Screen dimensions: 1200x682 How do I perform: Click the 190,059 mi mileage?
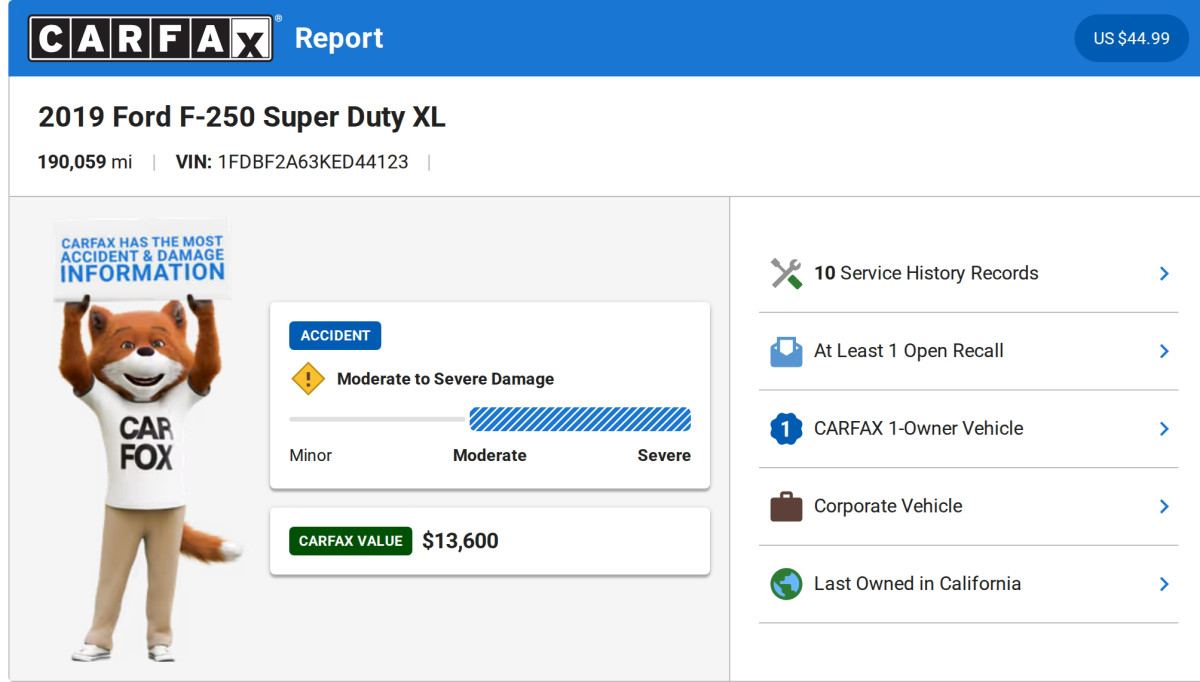(x=85, y=162)
